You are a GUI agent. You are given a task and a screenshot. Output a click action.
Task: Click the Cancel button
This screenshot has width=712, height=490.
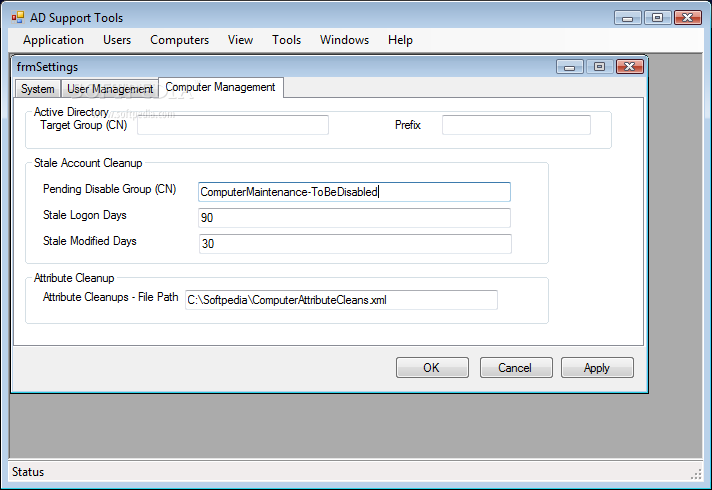click(x=516, y=367)
